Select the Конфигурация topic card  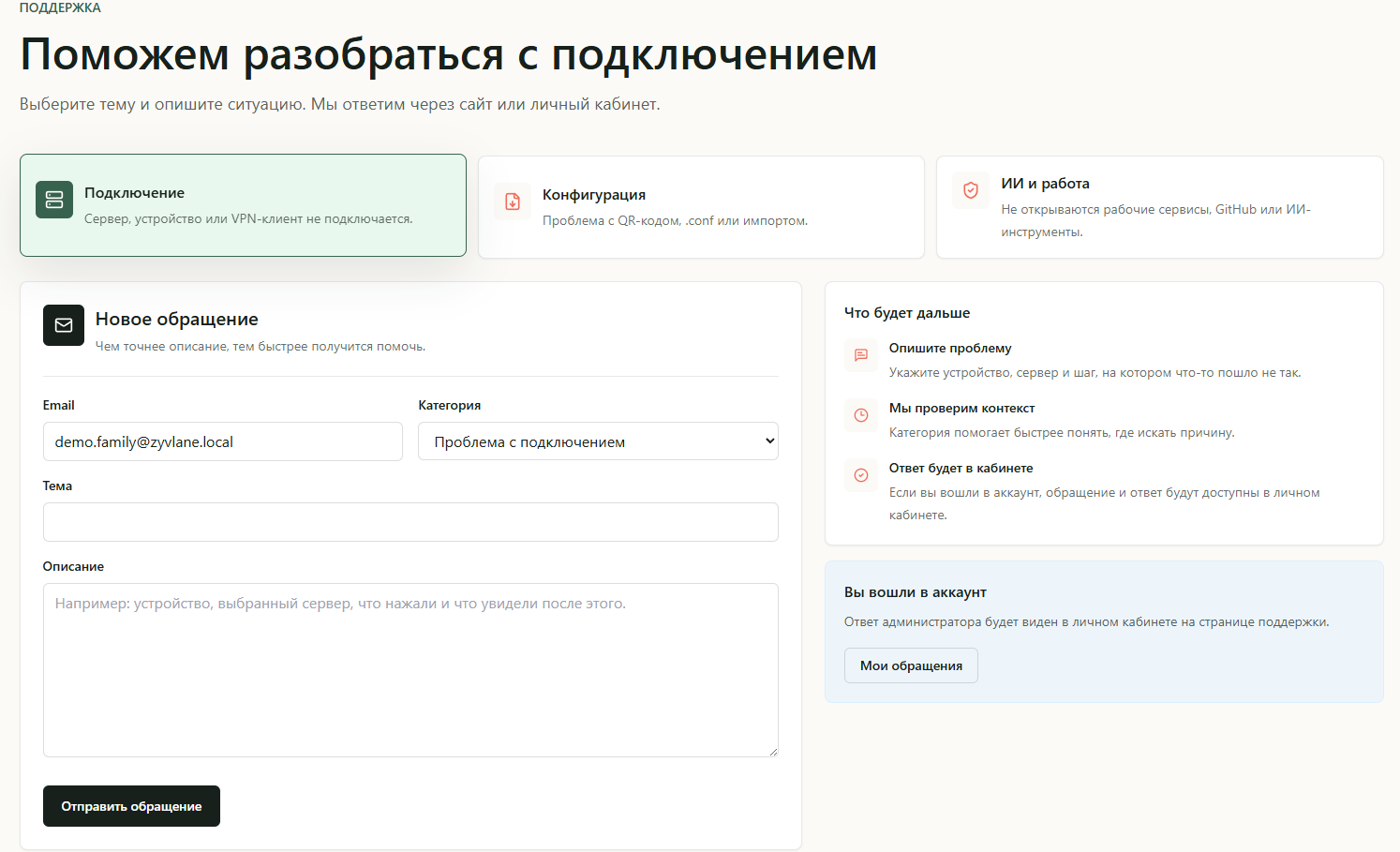pos(701,207)
